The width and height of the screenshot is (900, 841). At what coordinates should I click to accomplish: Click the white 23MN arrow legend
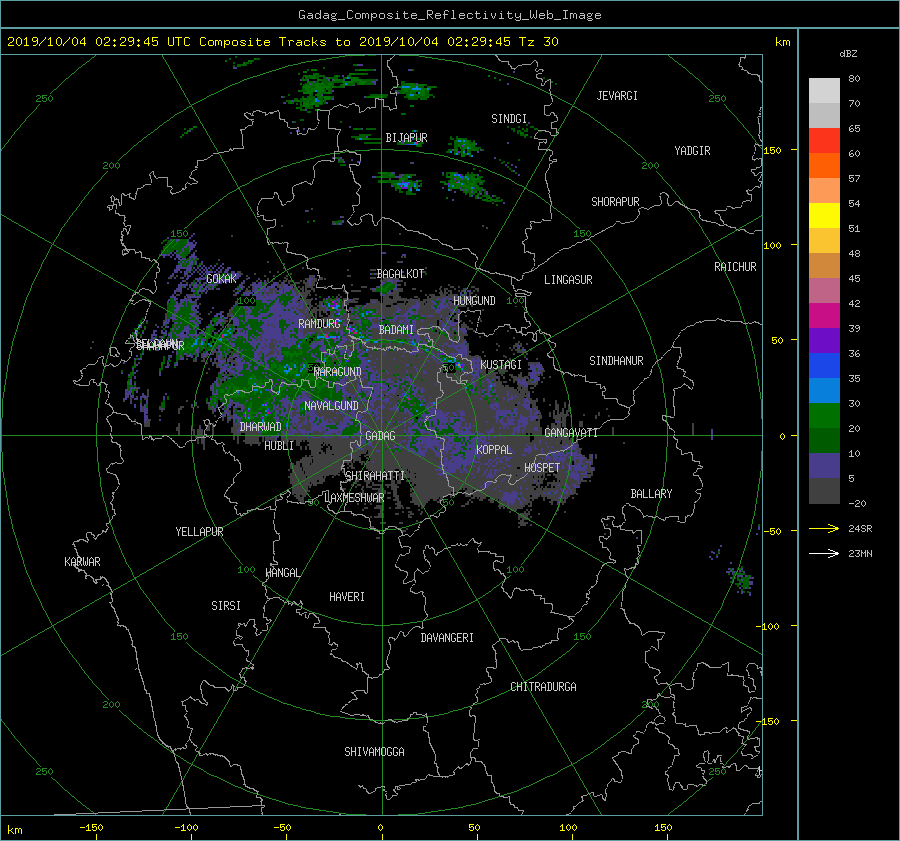point(824,553)
